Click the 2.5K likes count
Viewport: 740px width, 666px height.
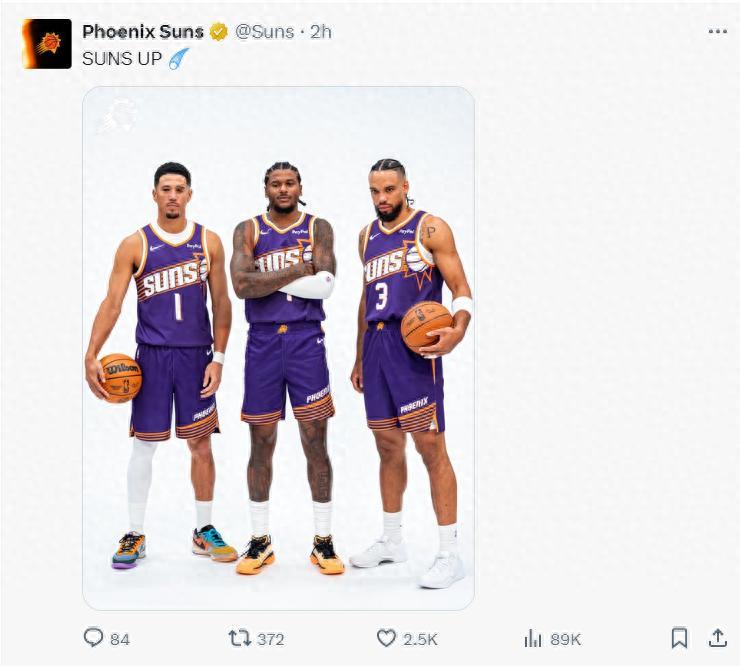pos(419,639)
